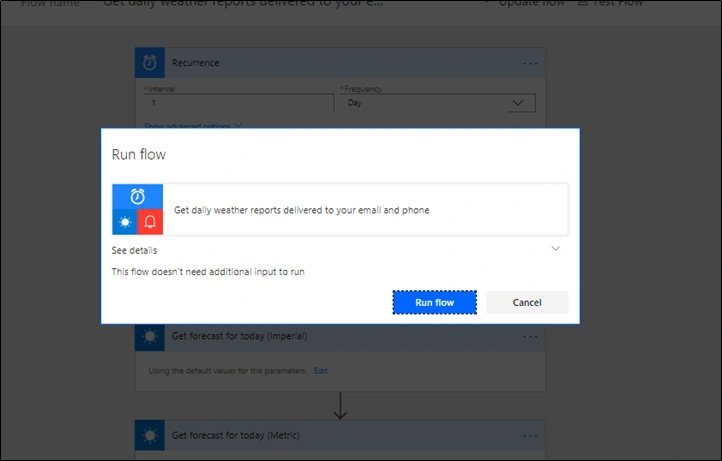
Task: Click the Interval input field
Action: 239,103
